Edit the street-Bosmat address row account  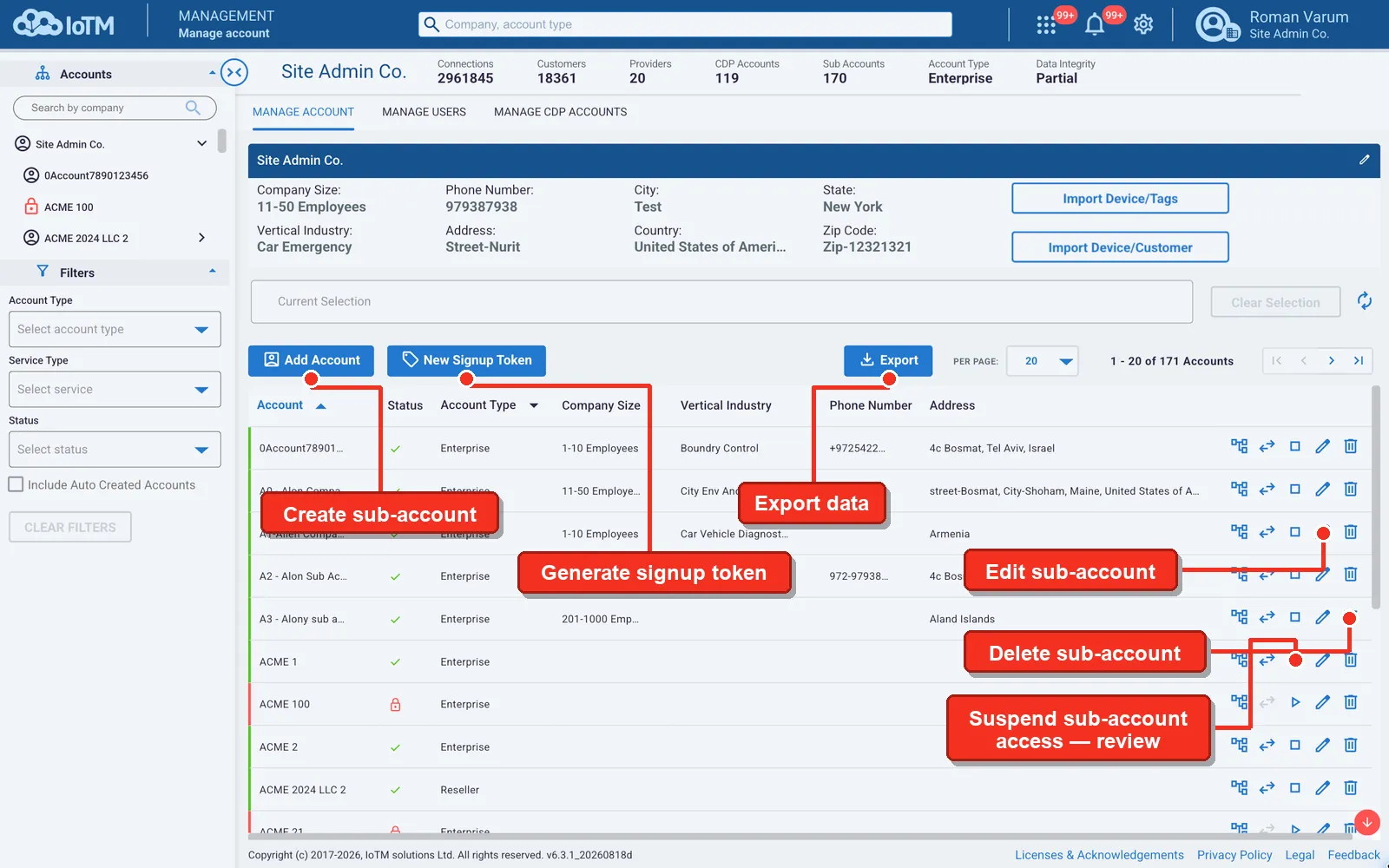tap(1322, 489)
